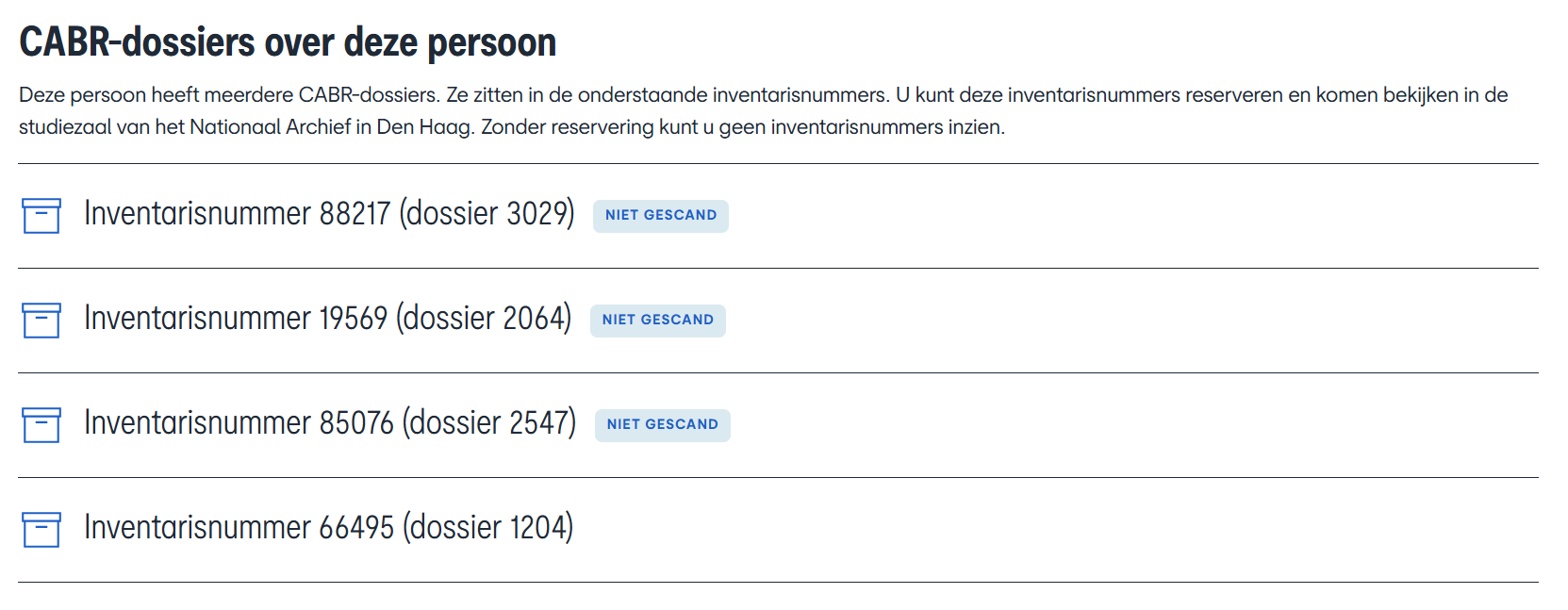Open Inventarisnummer 85076 entry

pyautogui.click(x=238, y=423)
